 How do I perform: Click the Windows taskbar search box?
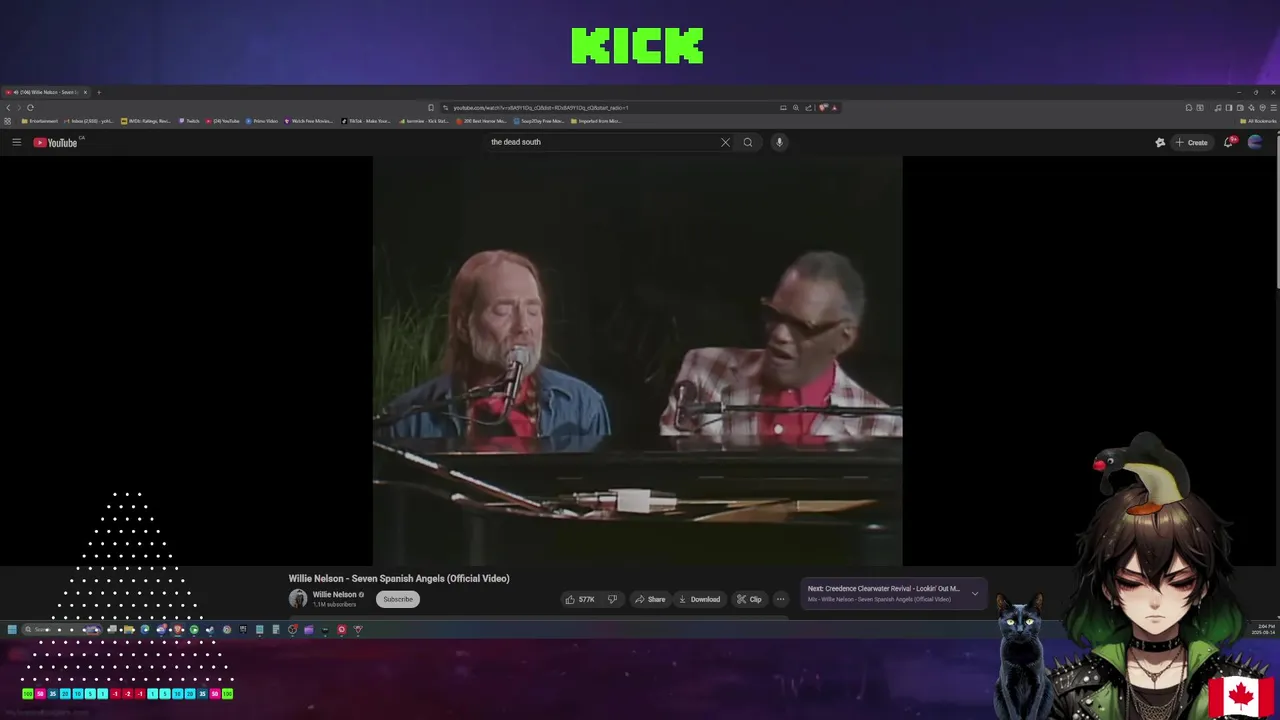click(62, 630)
